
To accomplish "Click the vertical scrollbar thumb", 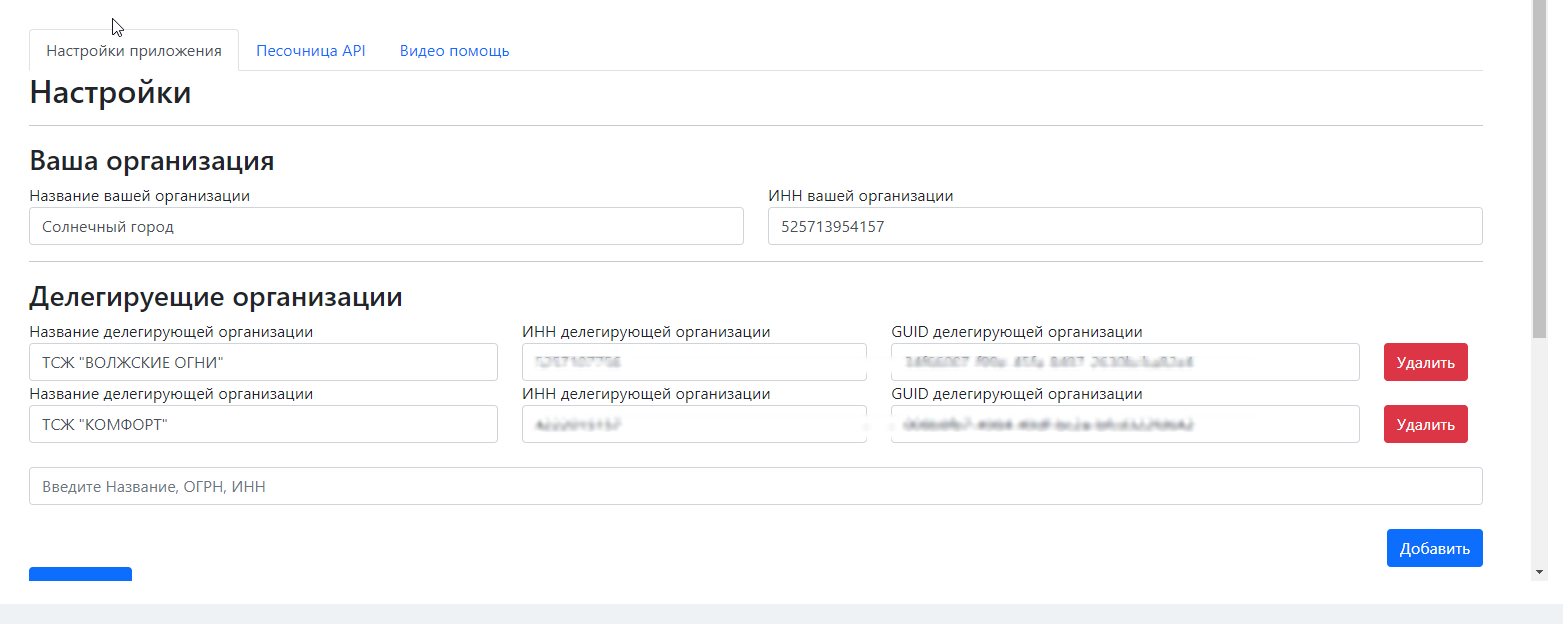I will 1539,170.
